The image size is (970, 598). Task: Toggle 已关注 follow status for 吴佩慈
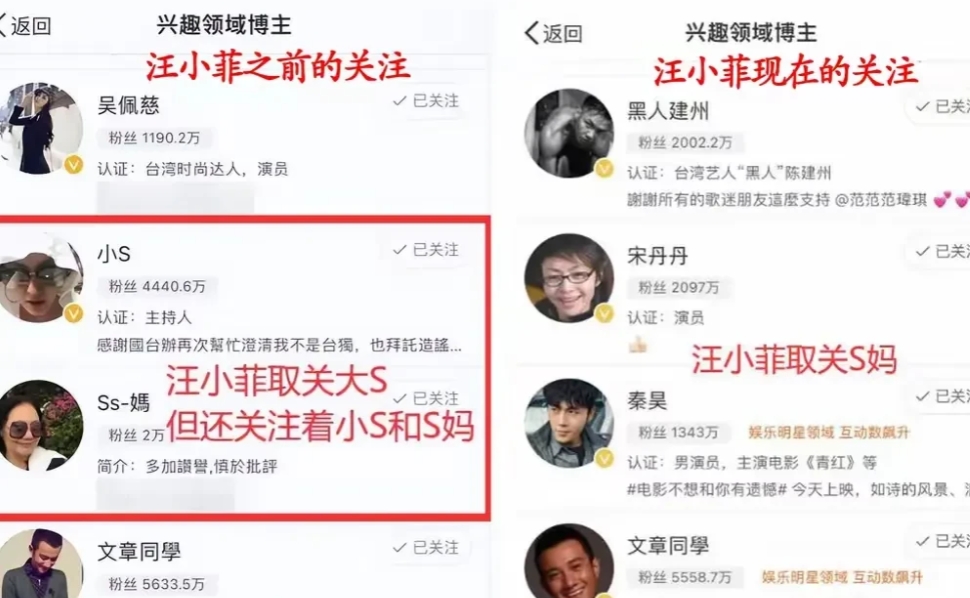click(x=426, y=101)
